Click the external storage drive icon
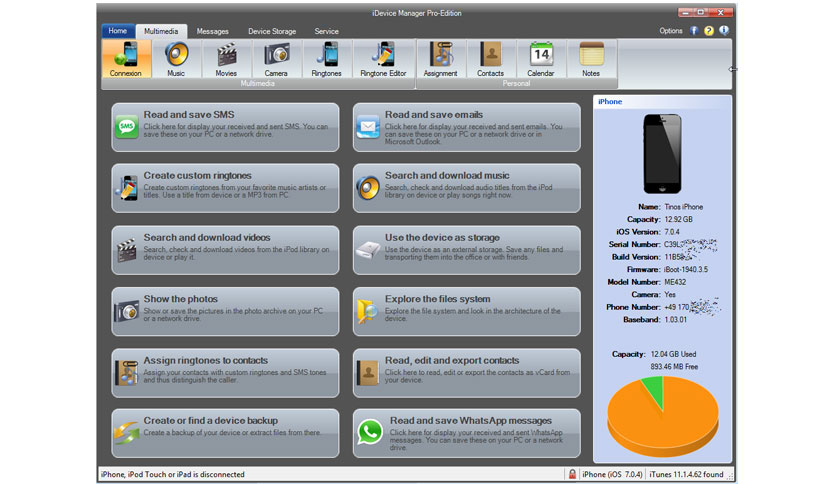The height and width of the screenshot is (484, 836). [x=368, y=249]
